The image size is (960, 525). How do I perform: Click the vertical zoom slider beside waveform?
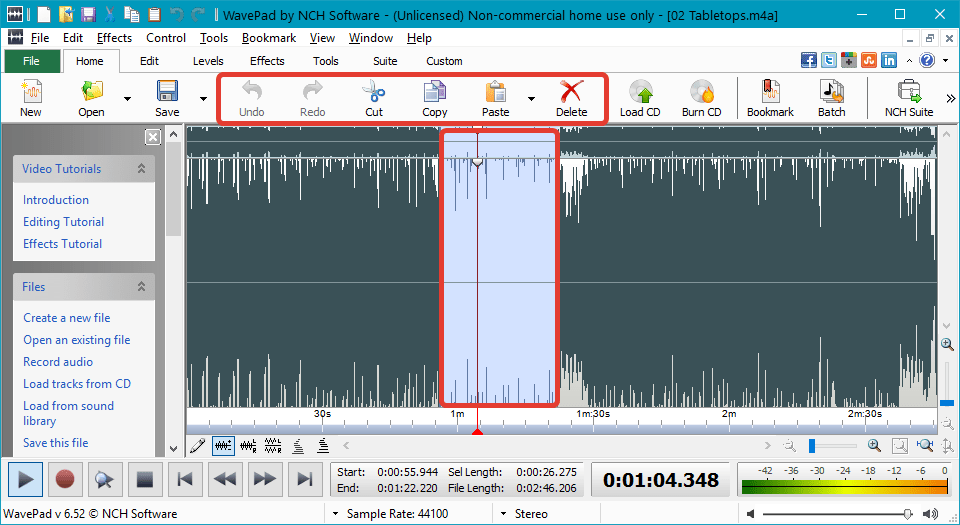(947, 403)
